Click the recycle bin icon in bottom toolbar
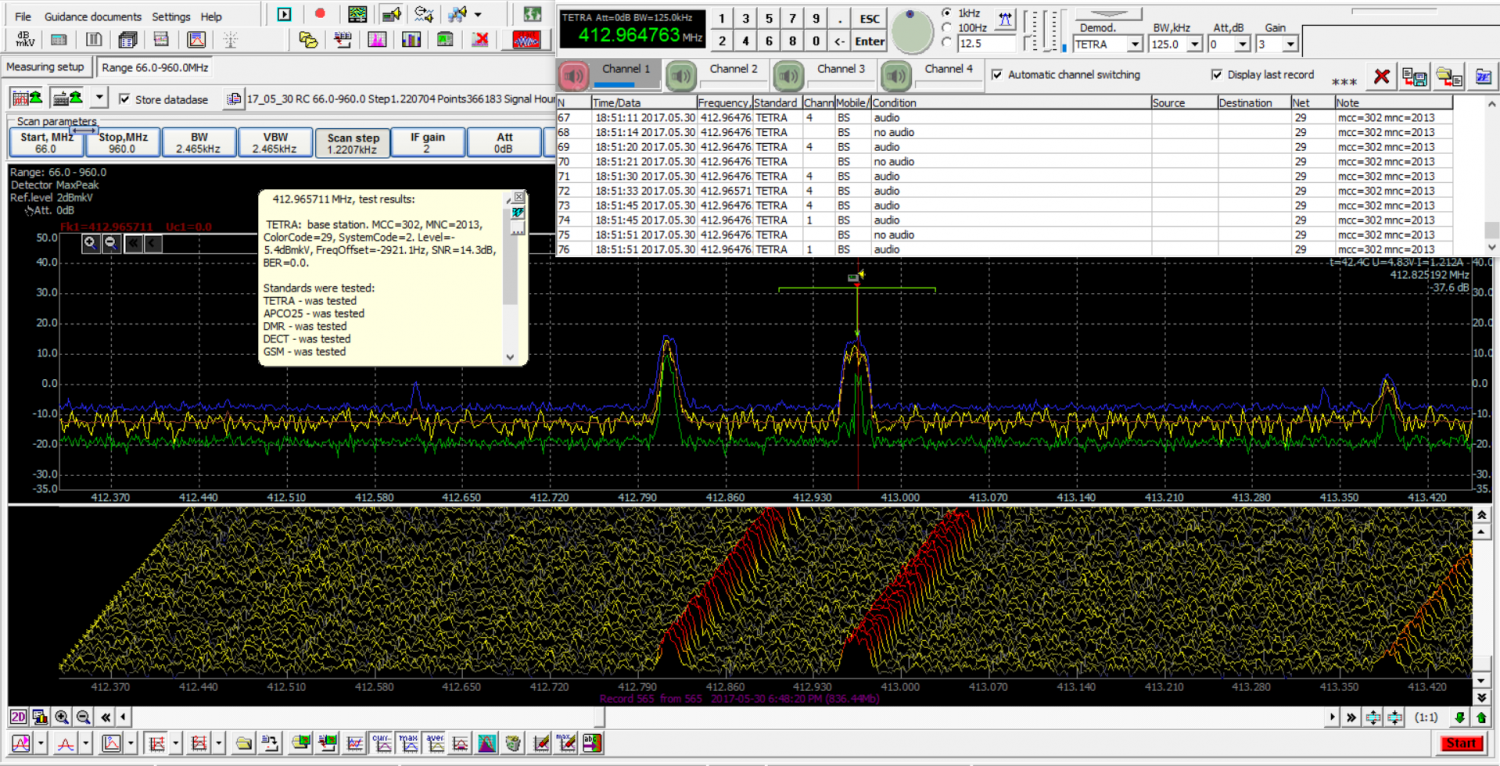 point(512,743)
